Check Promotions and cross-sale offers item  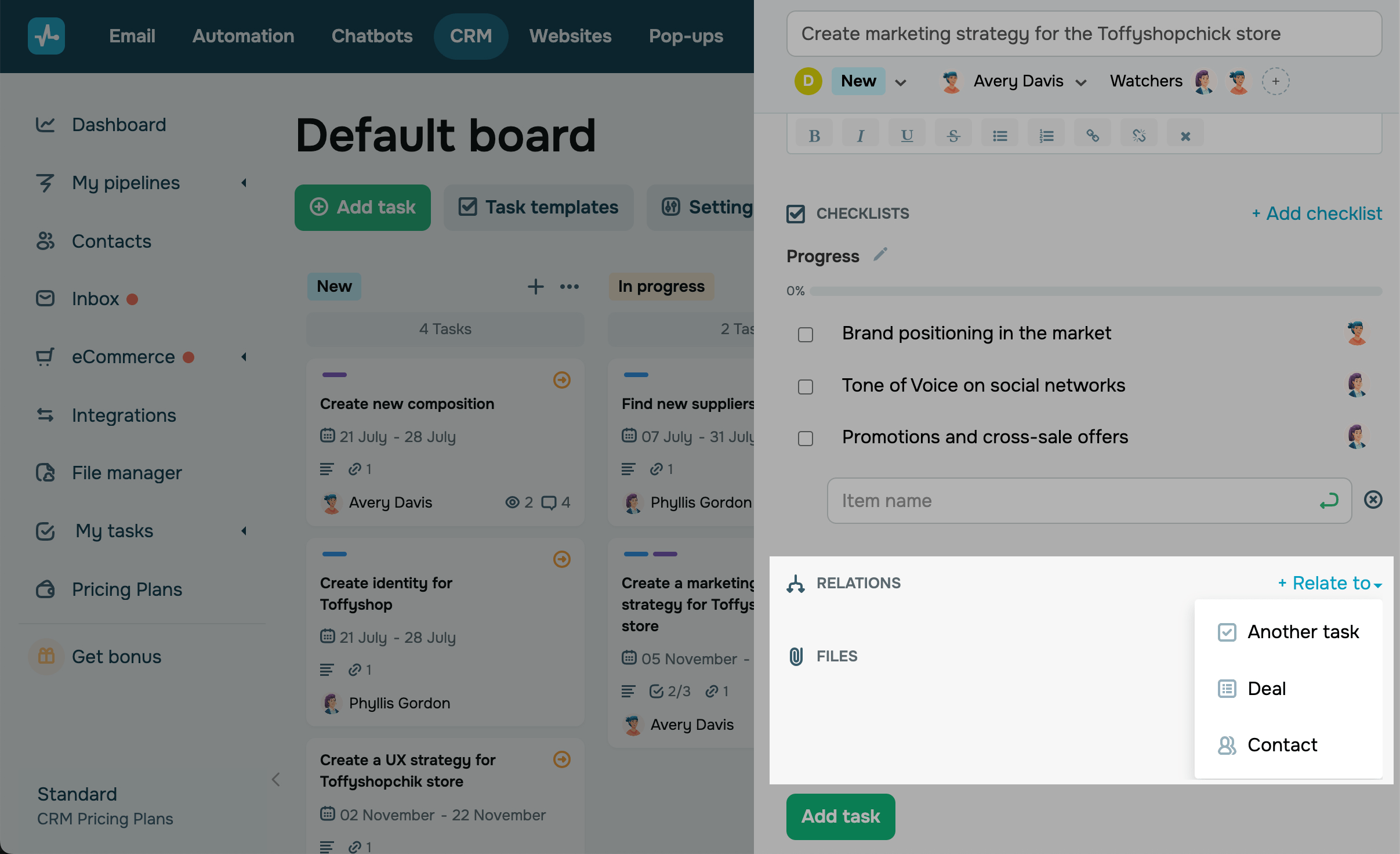pos(806,438)
